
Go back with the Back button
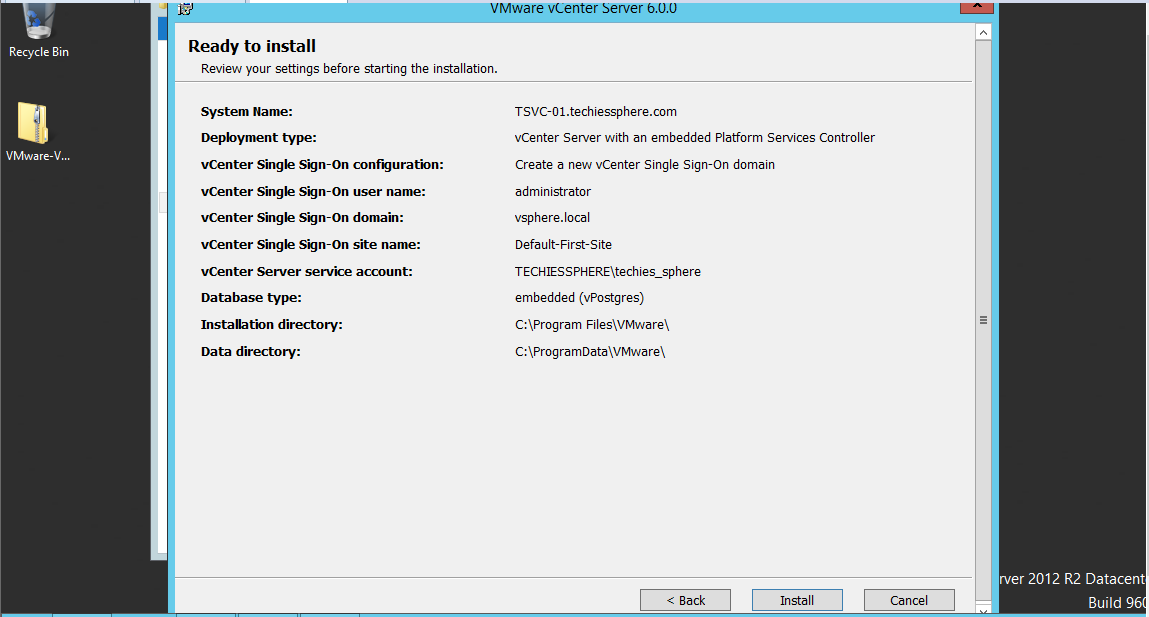coord(685,600)
